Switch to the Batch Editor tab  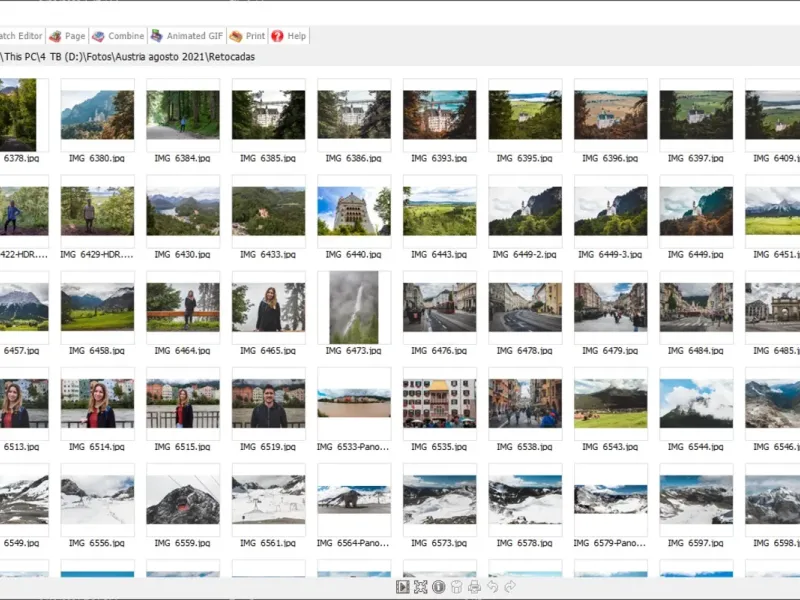21,36
